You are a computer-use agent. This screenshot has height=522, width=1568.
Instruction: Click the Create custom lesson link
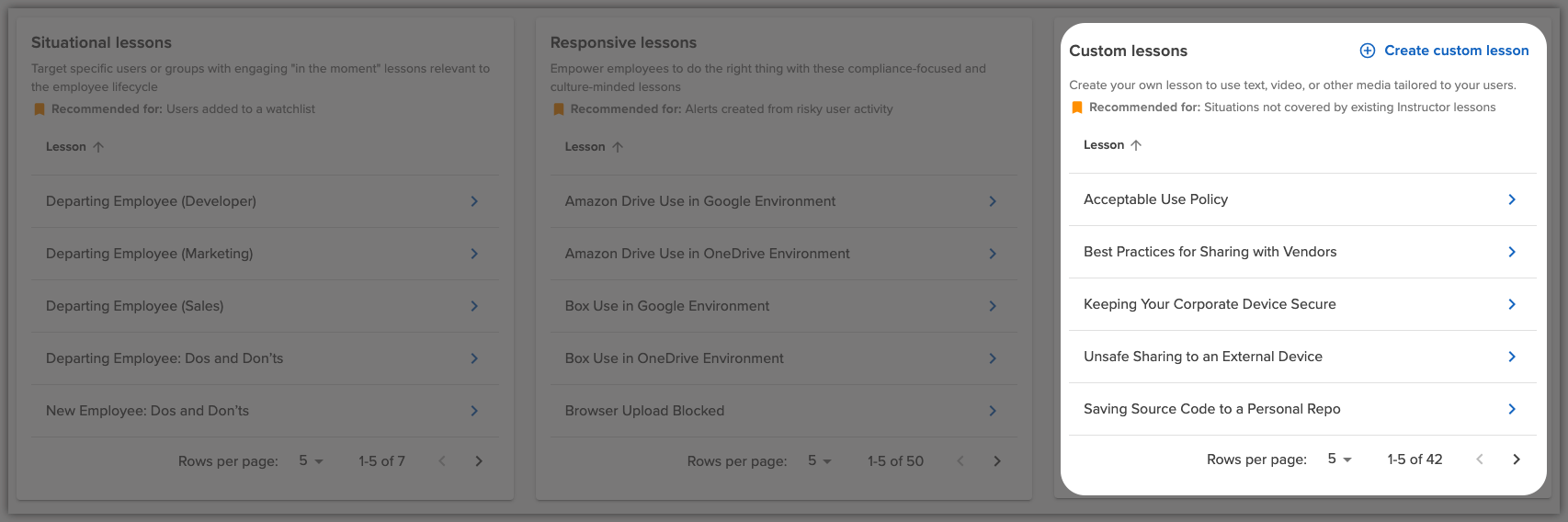(x=1456, y=51)
